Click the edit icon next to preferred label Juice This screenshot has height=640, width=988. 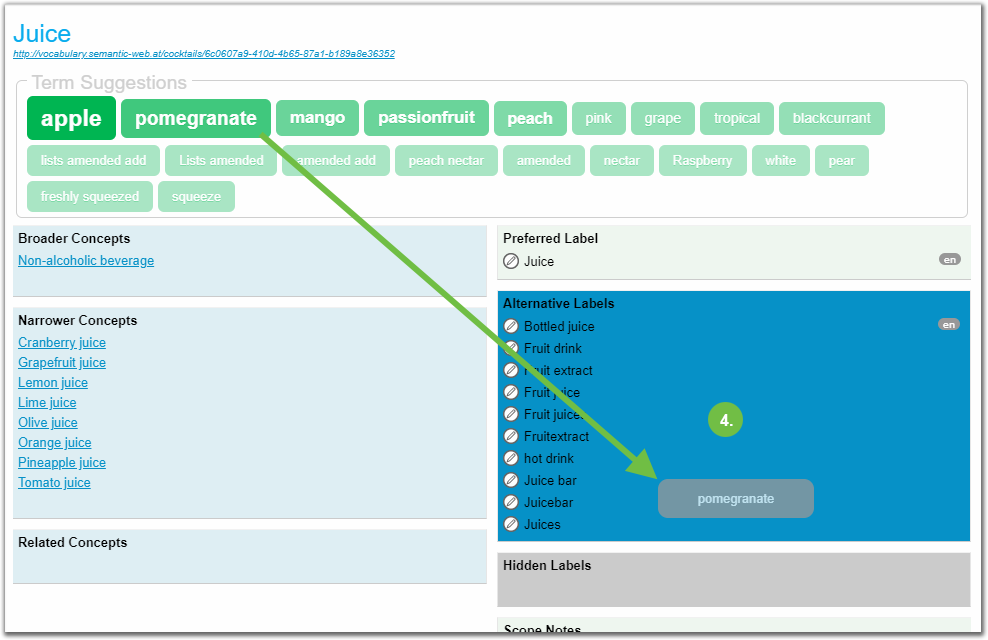[x=511, y=261]
